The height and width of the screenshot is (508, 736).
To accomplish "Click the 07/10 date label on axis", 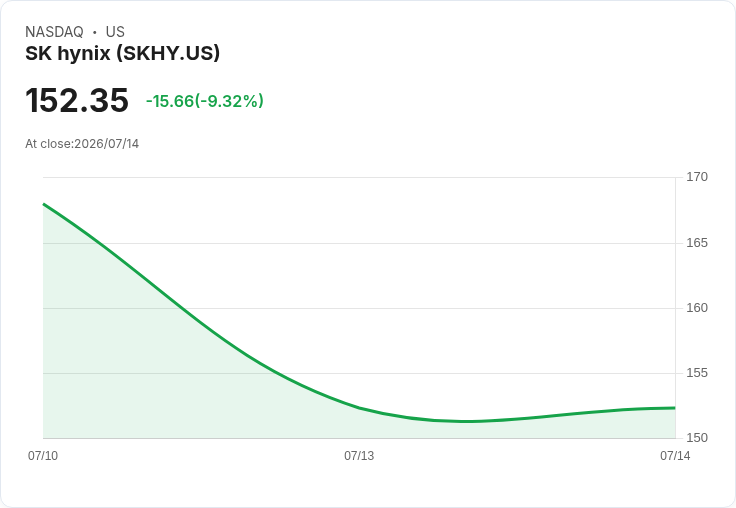I will 43,456.
